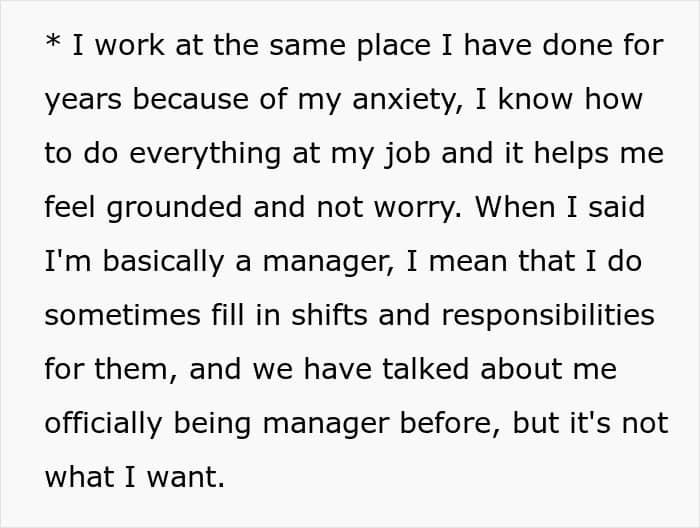Click the word "talked"
The image size is (700, 528).
coord(425,369)
